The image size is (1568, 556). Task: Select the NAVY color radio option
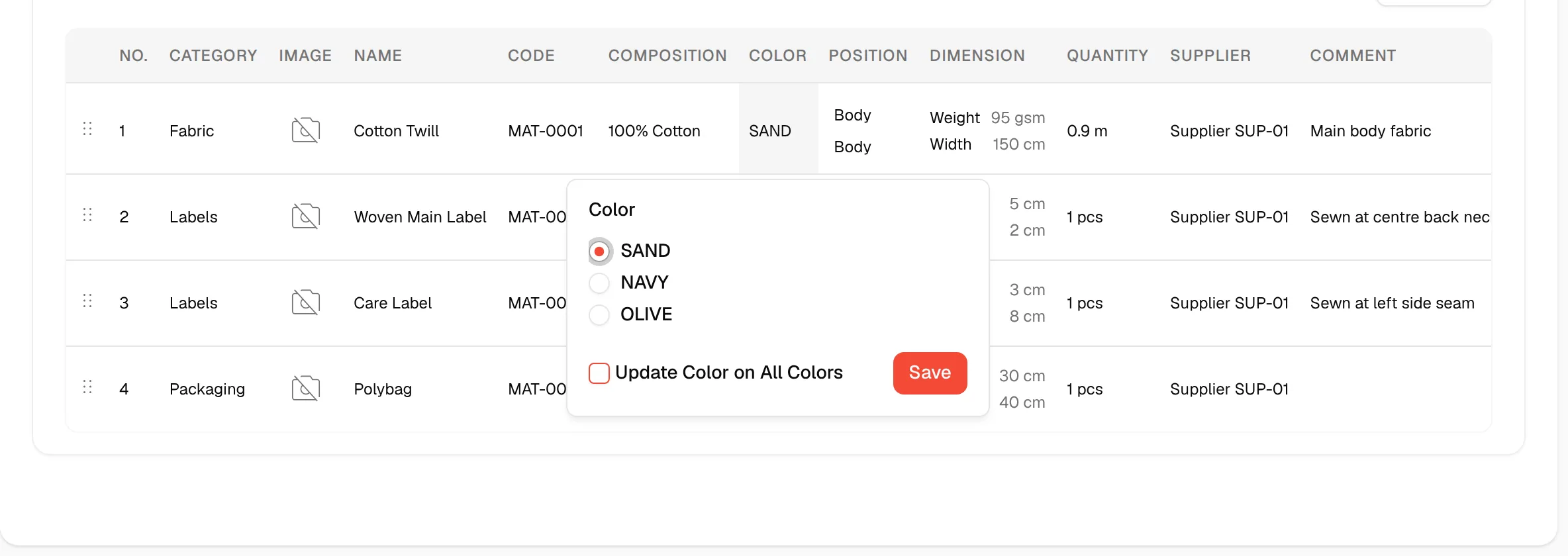coord(599,283)
